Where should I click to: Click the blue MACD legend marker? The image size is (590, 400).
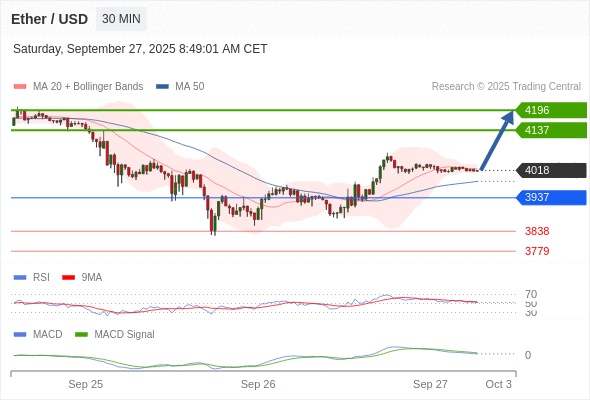pos(20,335)
